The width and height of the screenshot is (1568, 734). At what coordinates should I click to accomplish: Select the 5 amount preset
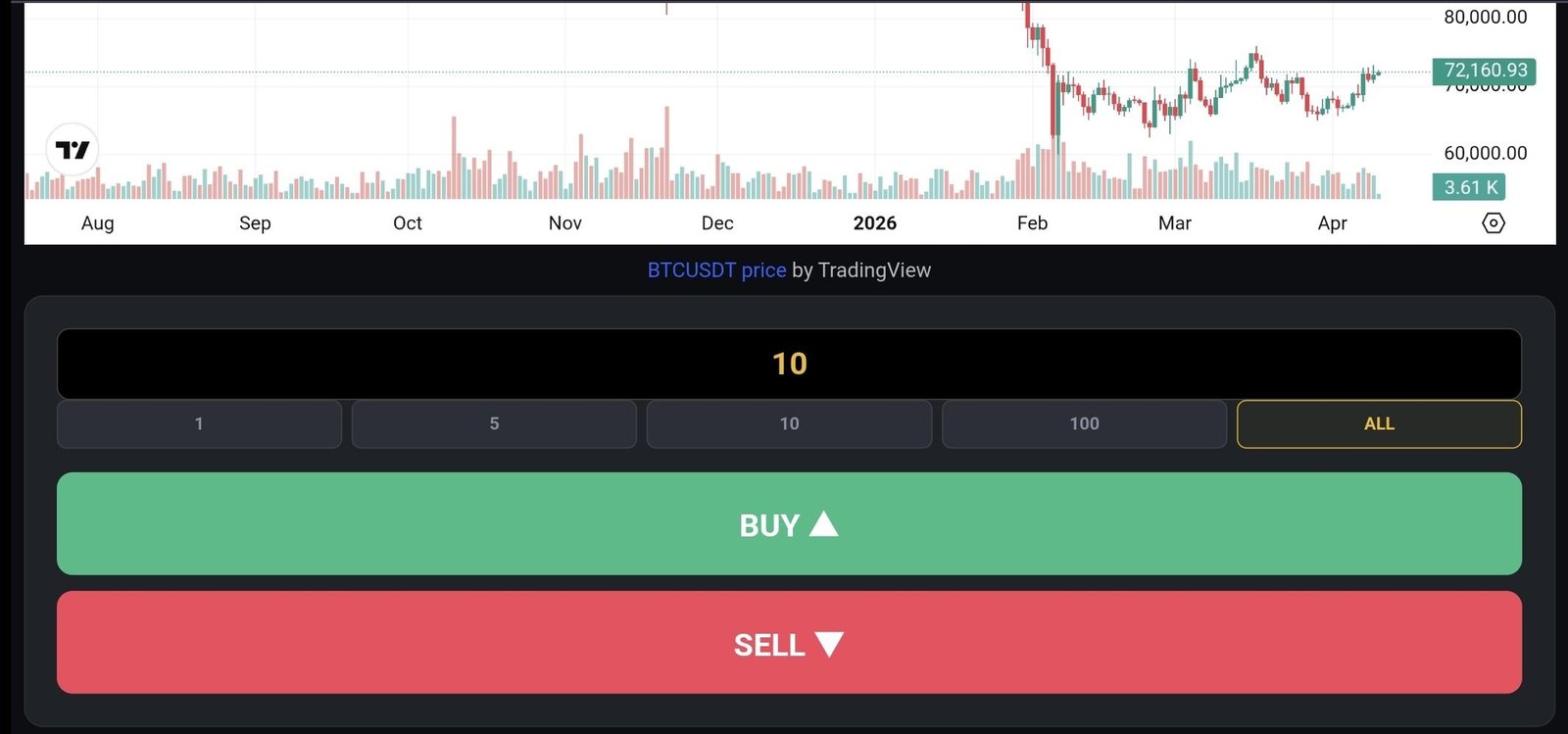494,424
